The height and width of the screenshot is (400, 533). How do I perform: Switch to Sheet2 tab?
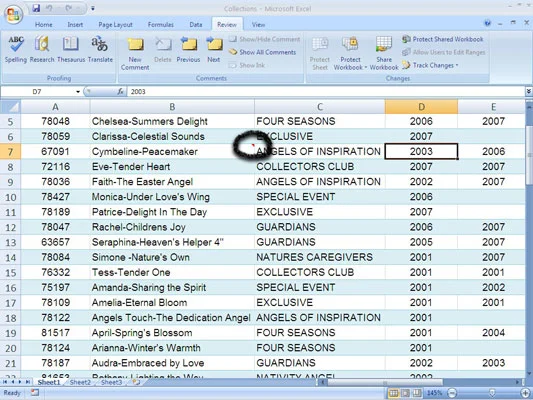click(x=80, y=382)
